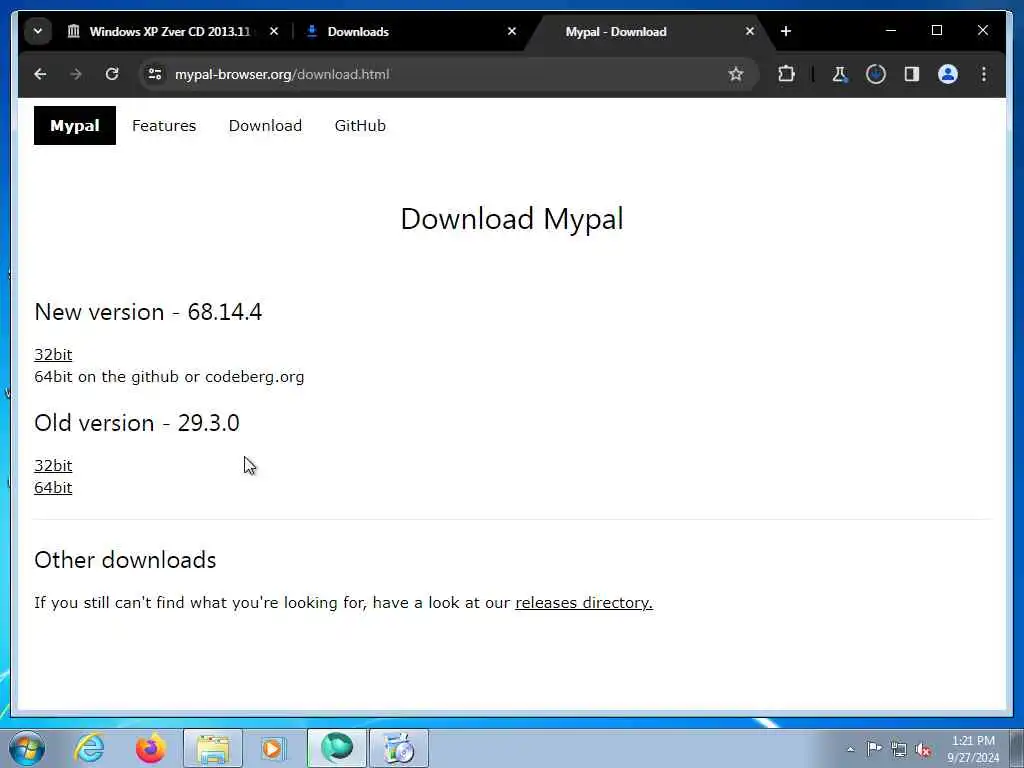Image resolution: width=1024 pixels, height=768 pixels.
Task: Open Windows Media Player on taskbar
Action: click(273, 748)
